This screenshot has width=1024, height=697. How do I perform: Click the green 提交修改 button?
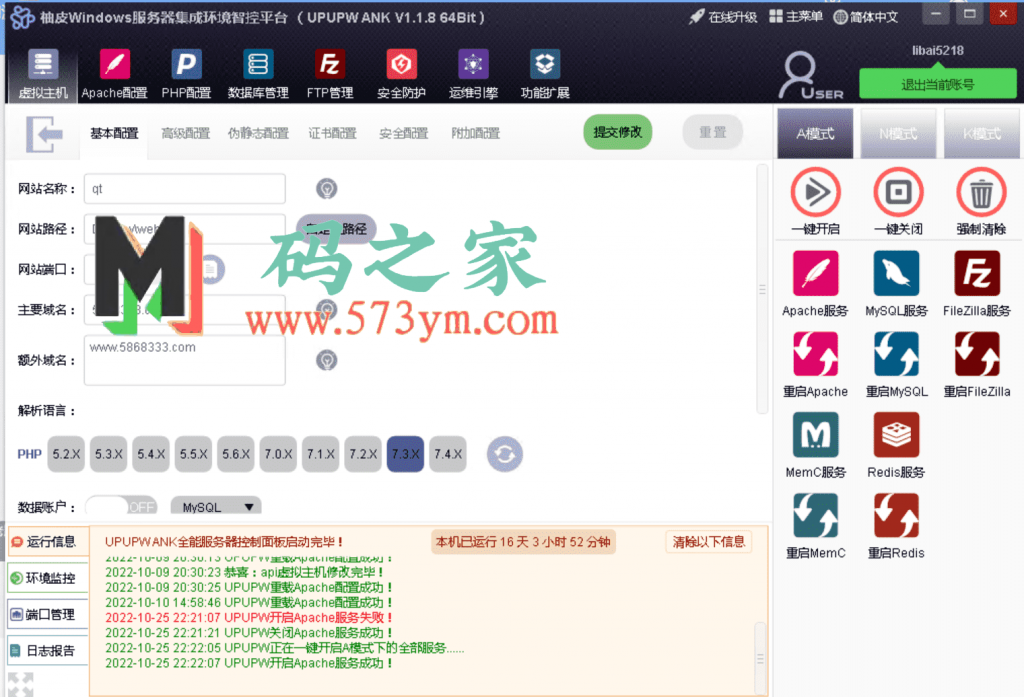pos(617,132)
